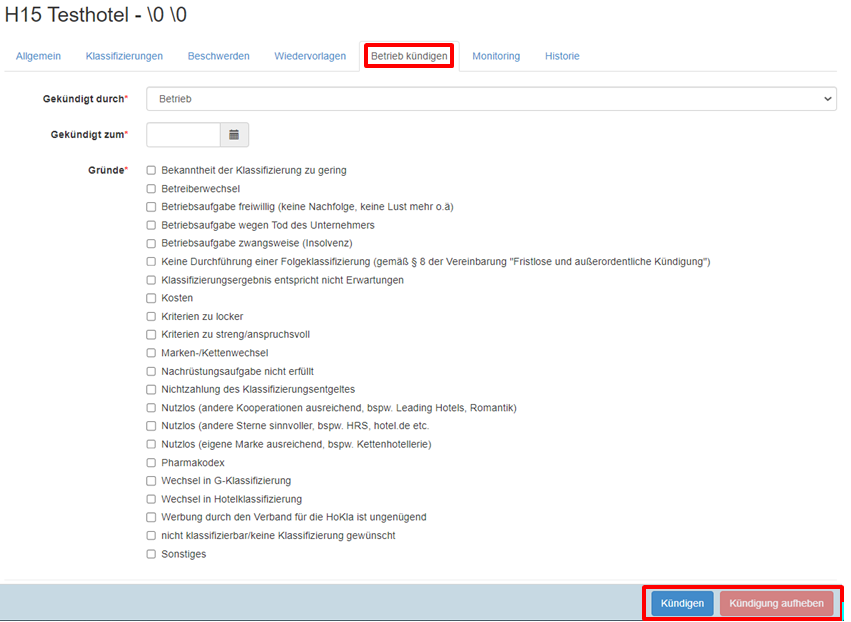Open the Monitoring tab
851x622 pixels.
point(496,56)
